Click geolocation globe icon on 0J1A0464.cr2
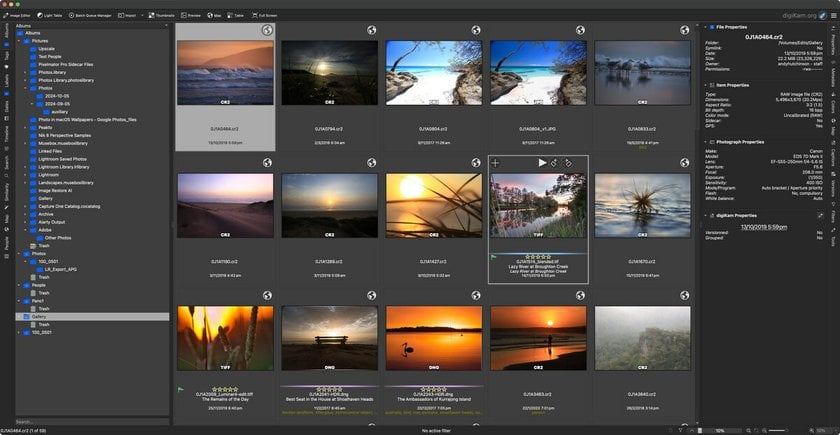Image resolution: width=840 pixels, height=435 pixels. coord(267,30)
